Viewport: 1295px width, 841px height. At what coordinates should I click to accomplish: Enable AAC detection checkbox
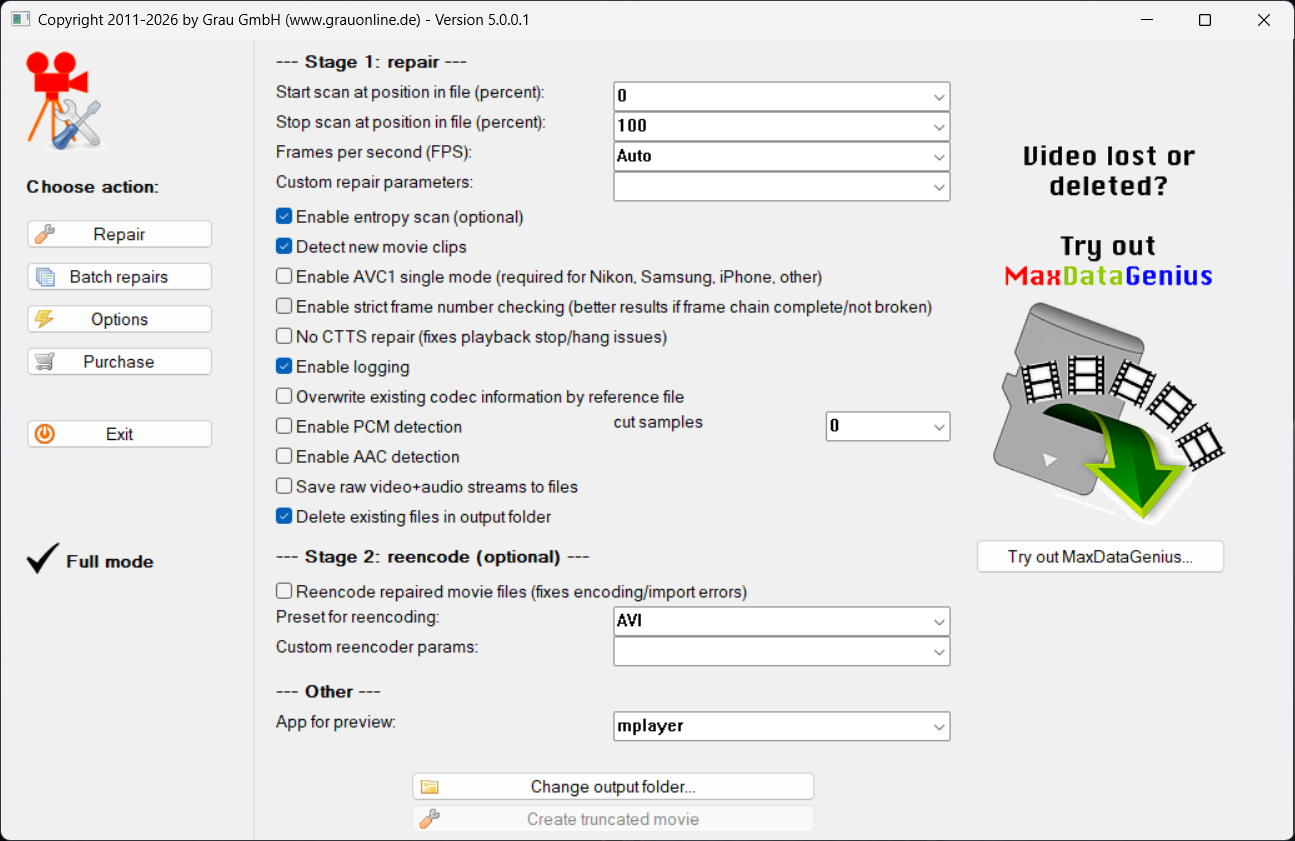point(284,457)
